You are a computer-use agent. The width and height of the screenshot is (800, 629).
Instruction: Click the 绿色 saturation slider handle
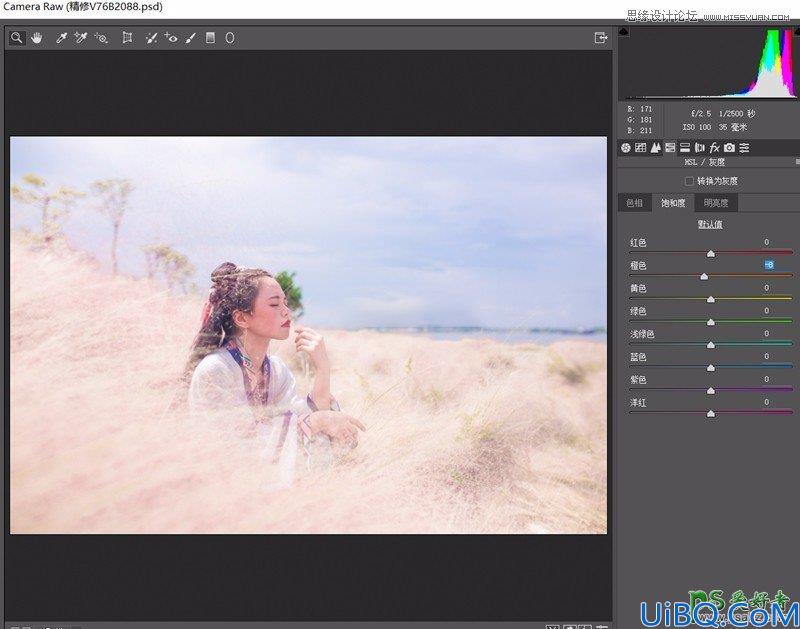coord(711,322)
